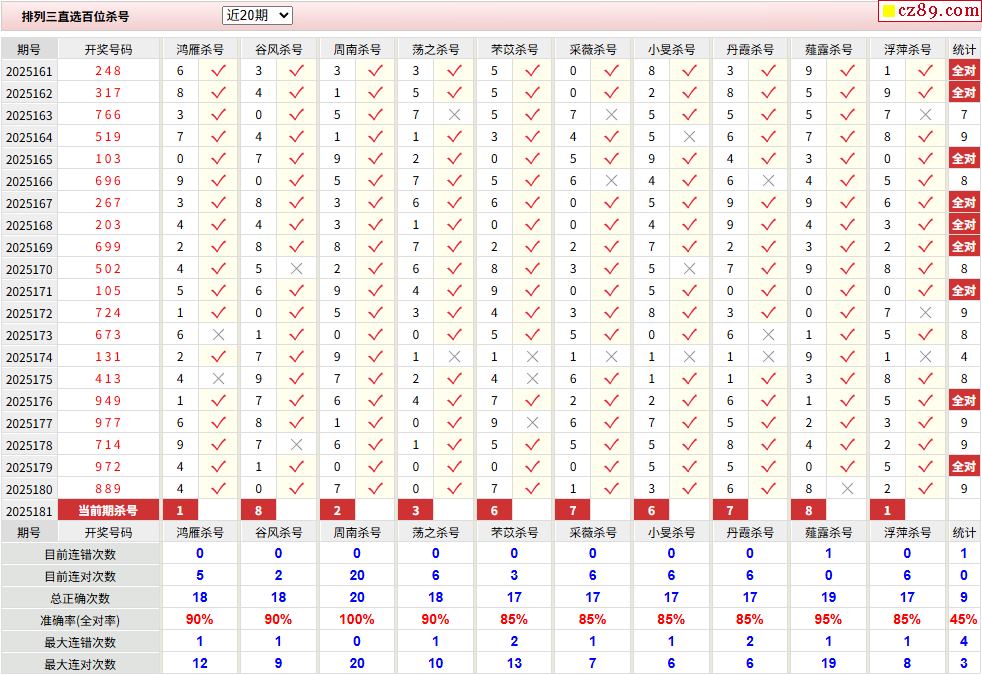Click issue number 2025181
Screen dimensions: 982x675
click(29, 511)
